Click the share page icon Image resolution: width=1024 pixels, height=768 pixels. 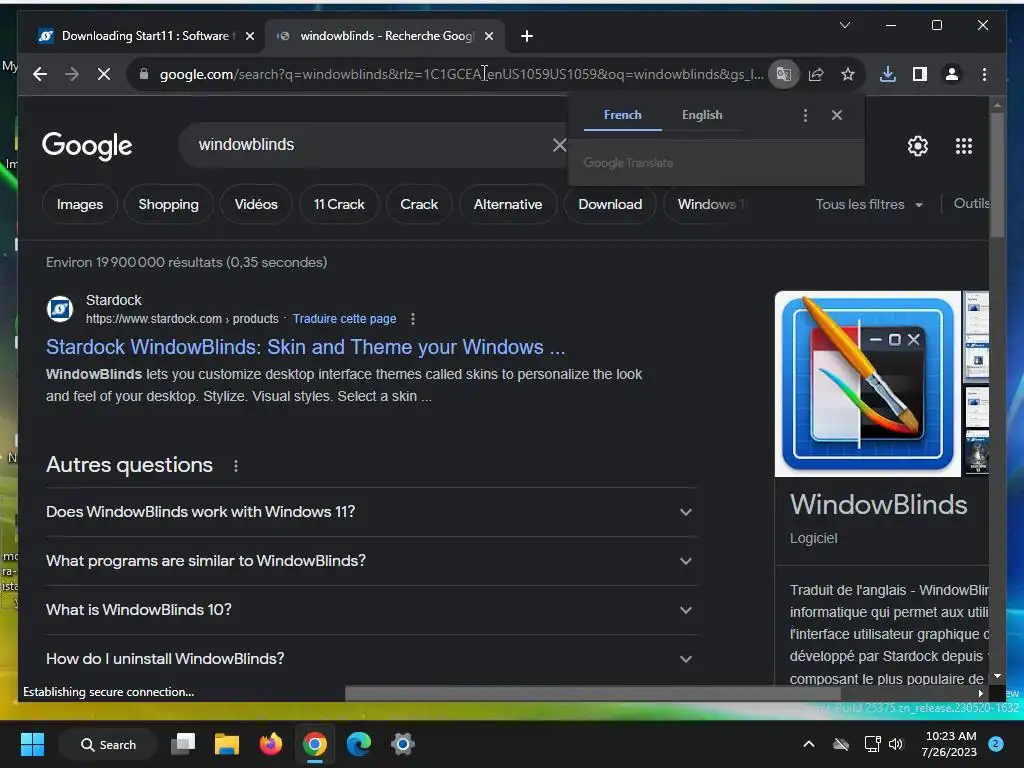click(x=816, y=74)
